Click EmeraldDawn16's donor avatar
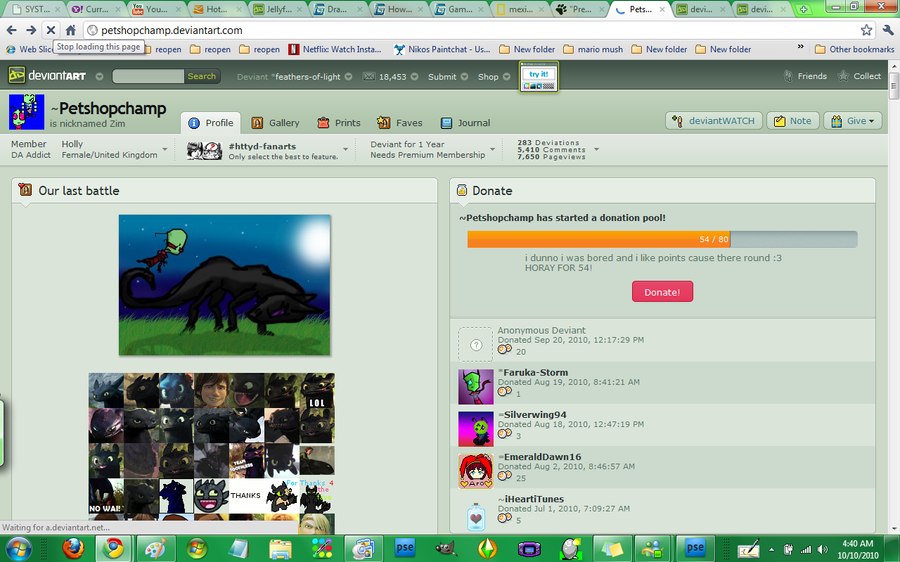The width and height of the screenshot is (900, 562). 476,471
